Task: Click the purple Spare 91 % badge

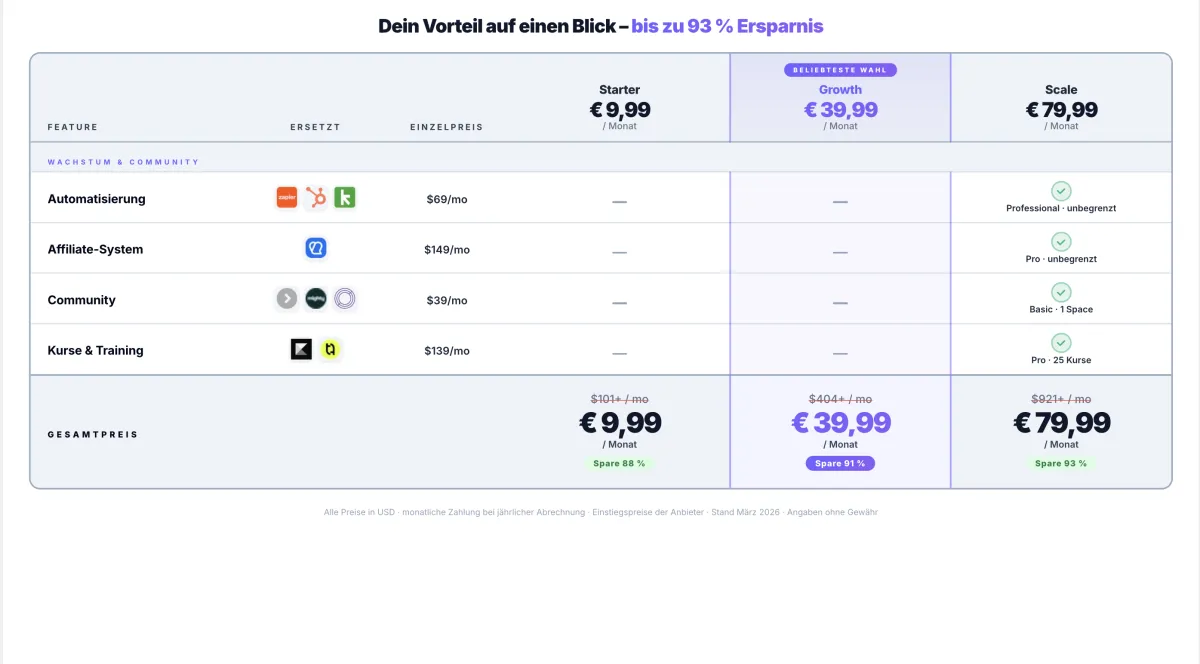Action: point(840,463)
